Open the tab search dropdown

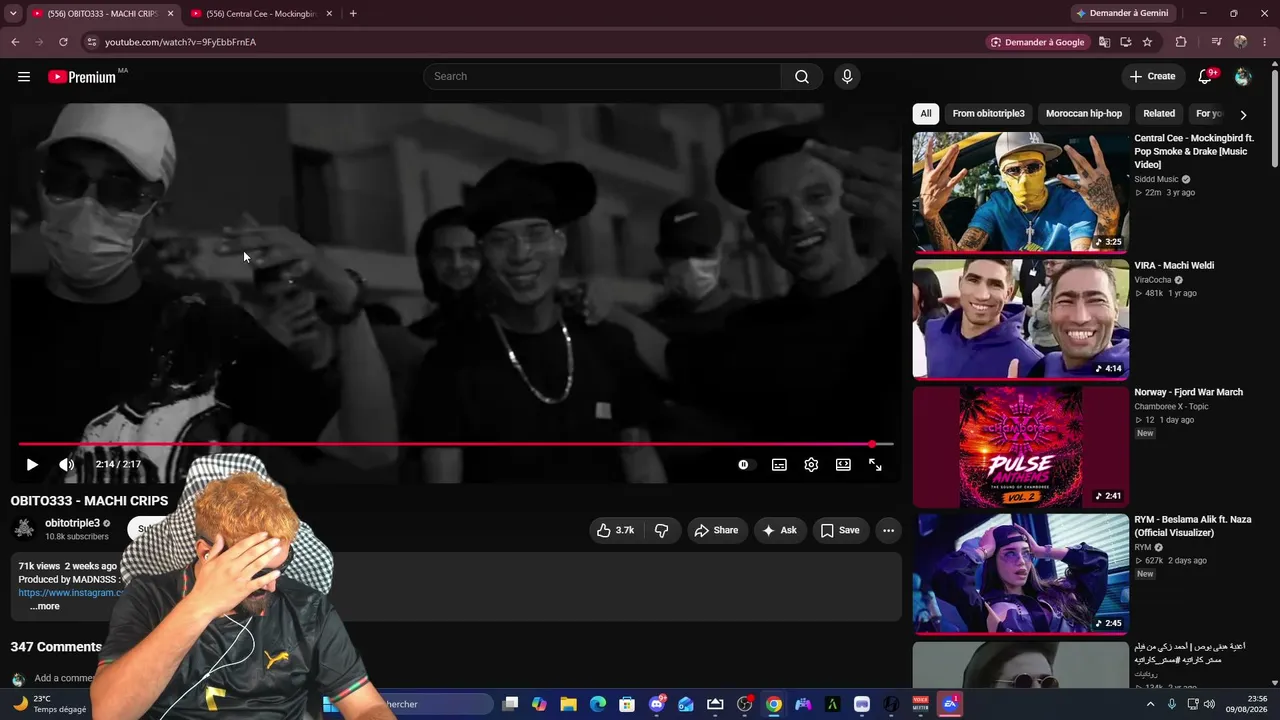pyautogui.click(x=13, y=14)
